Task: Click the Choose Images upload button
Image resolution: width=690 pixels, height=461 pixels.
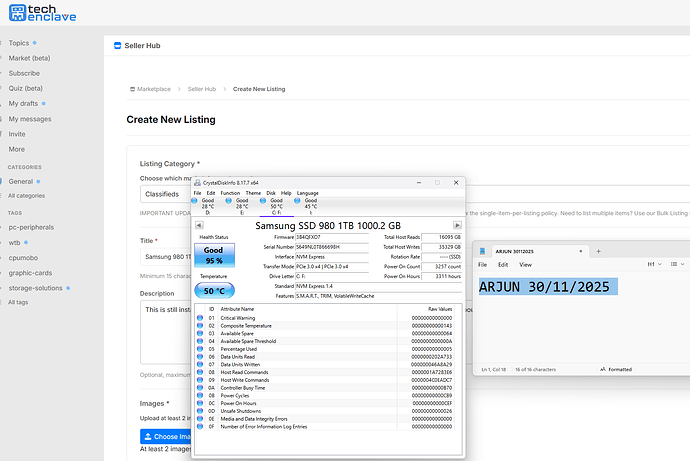Action: coord(165,437)
